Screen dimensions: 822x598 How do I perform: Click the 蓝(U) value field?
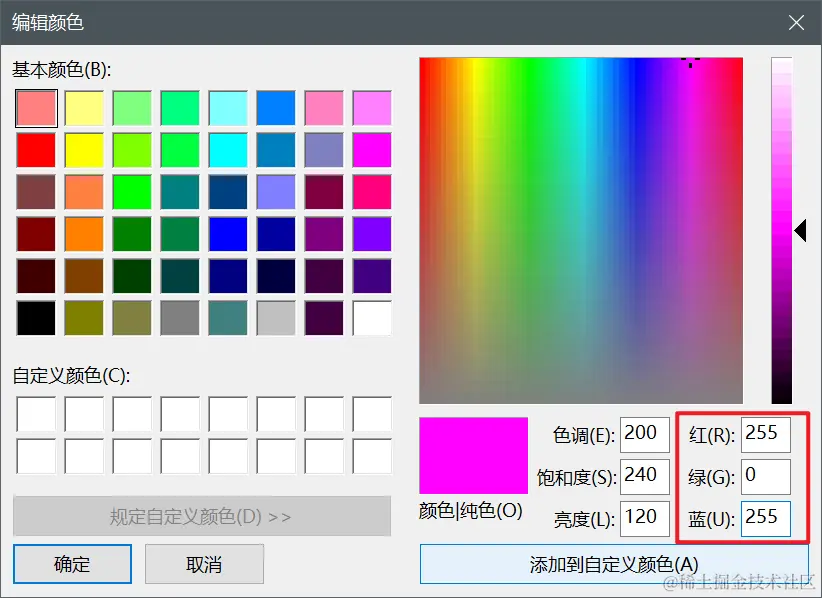pyautogui.click(x=765, y=519)
